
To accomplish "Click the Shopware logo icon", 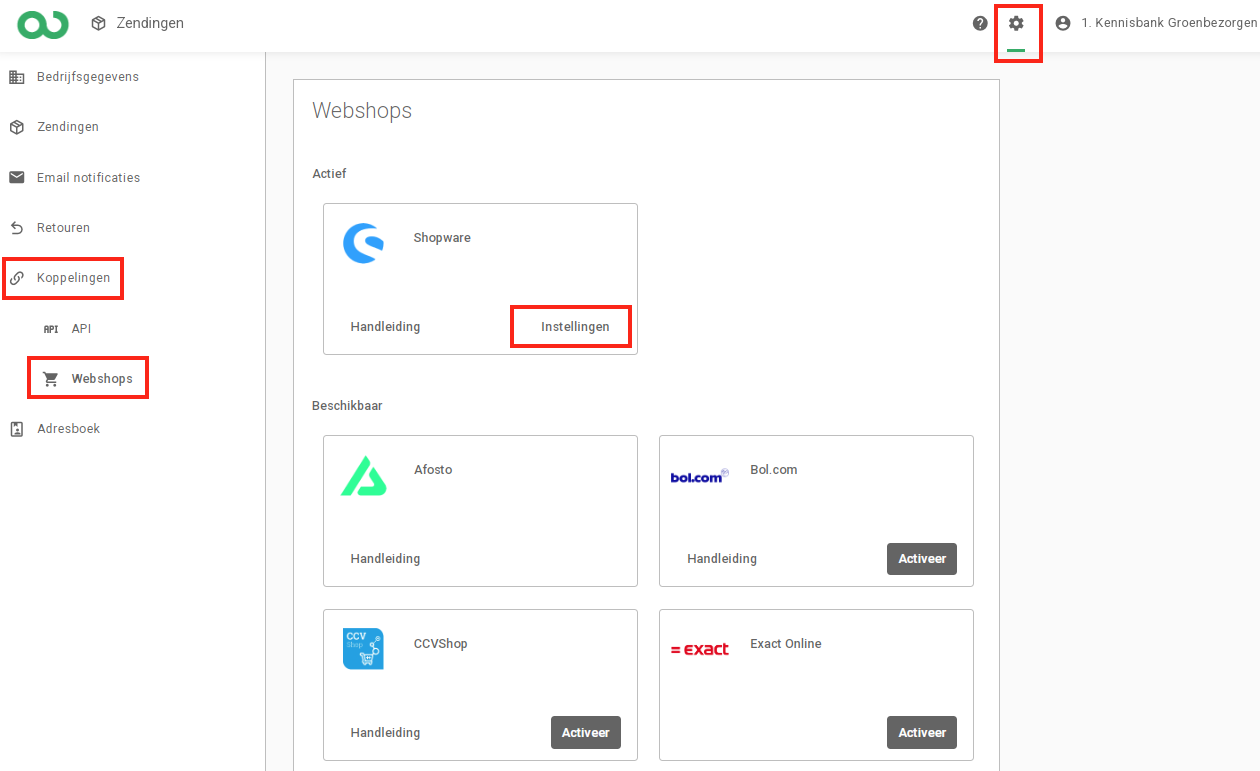I will 362,243.
